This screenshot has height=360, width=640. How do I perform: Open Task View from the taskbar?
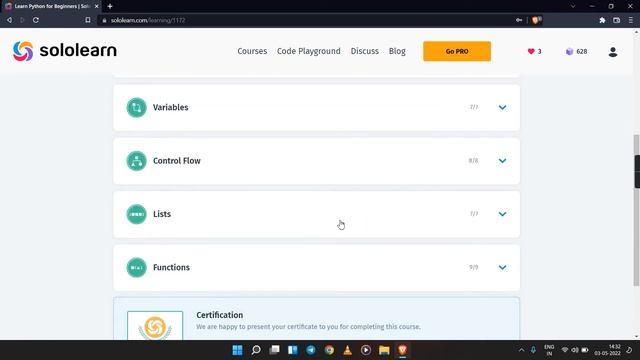(x=274, y=350)
